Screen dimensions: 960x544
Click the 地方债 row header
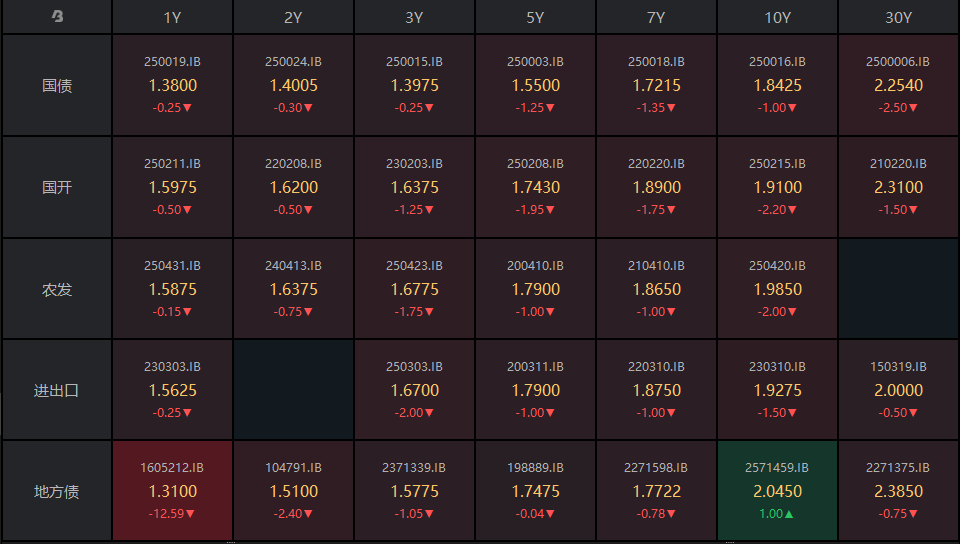coord(57,491)
